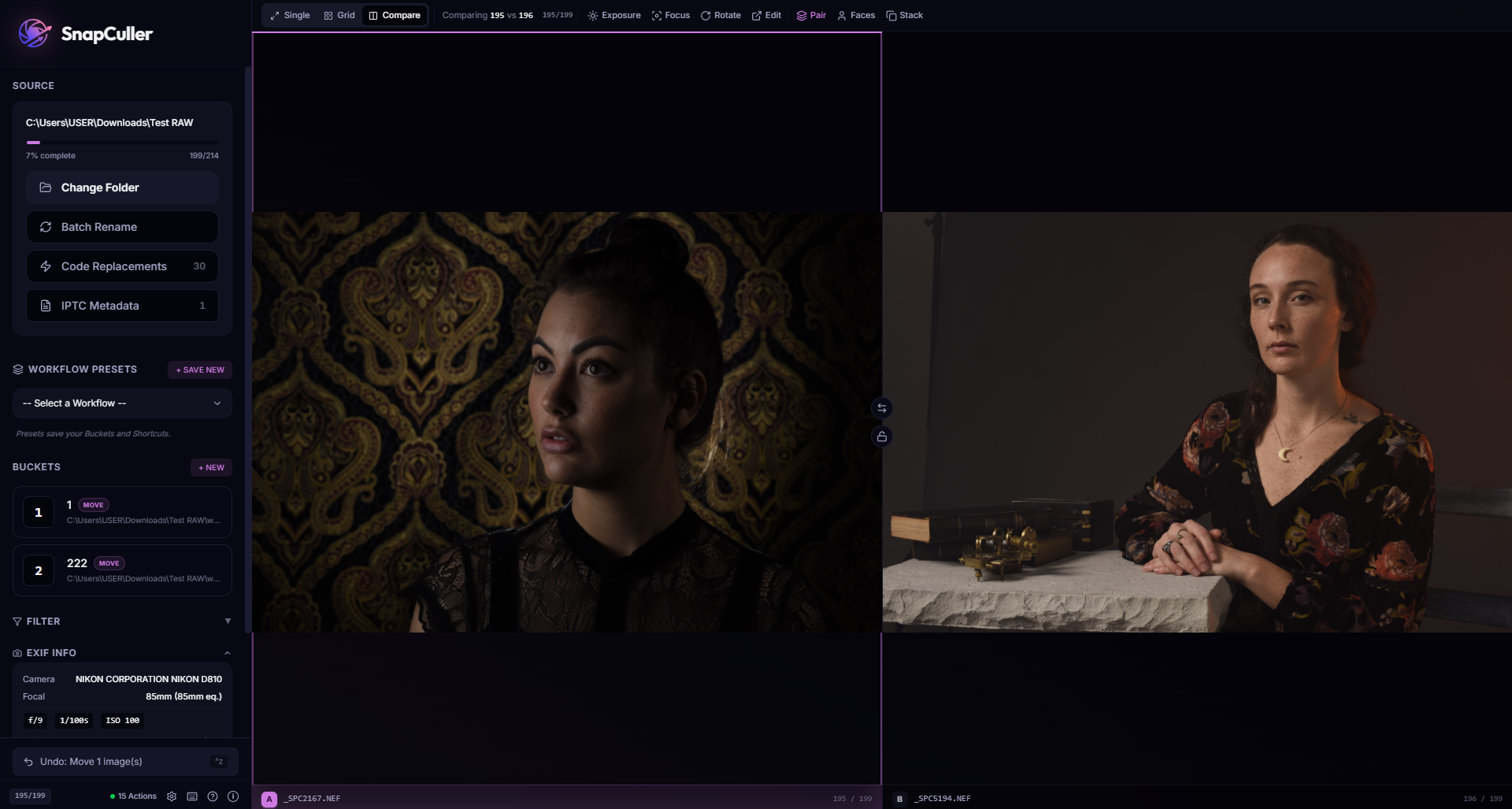Rotate the current image

(721, 15)
